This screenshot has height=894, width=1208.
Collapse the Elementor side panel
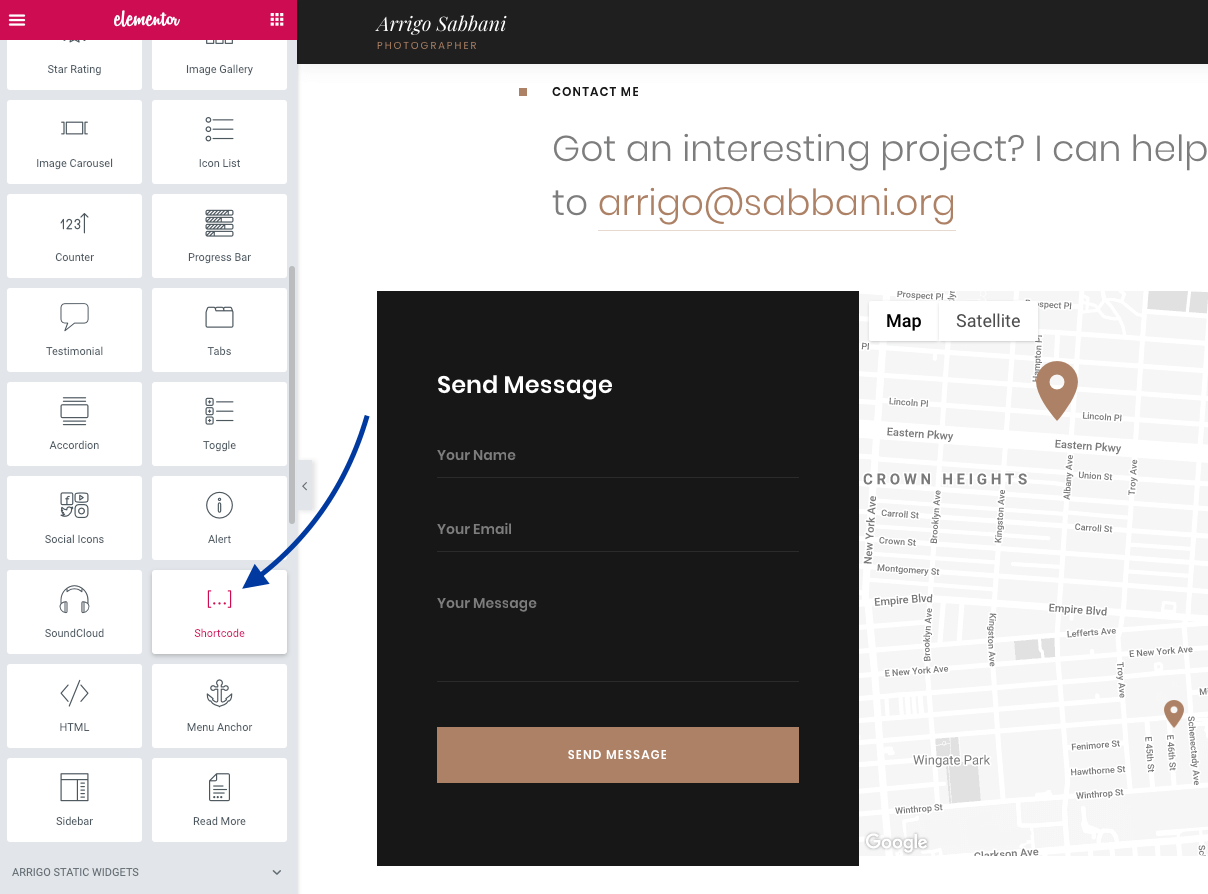[x=305, y=486]
